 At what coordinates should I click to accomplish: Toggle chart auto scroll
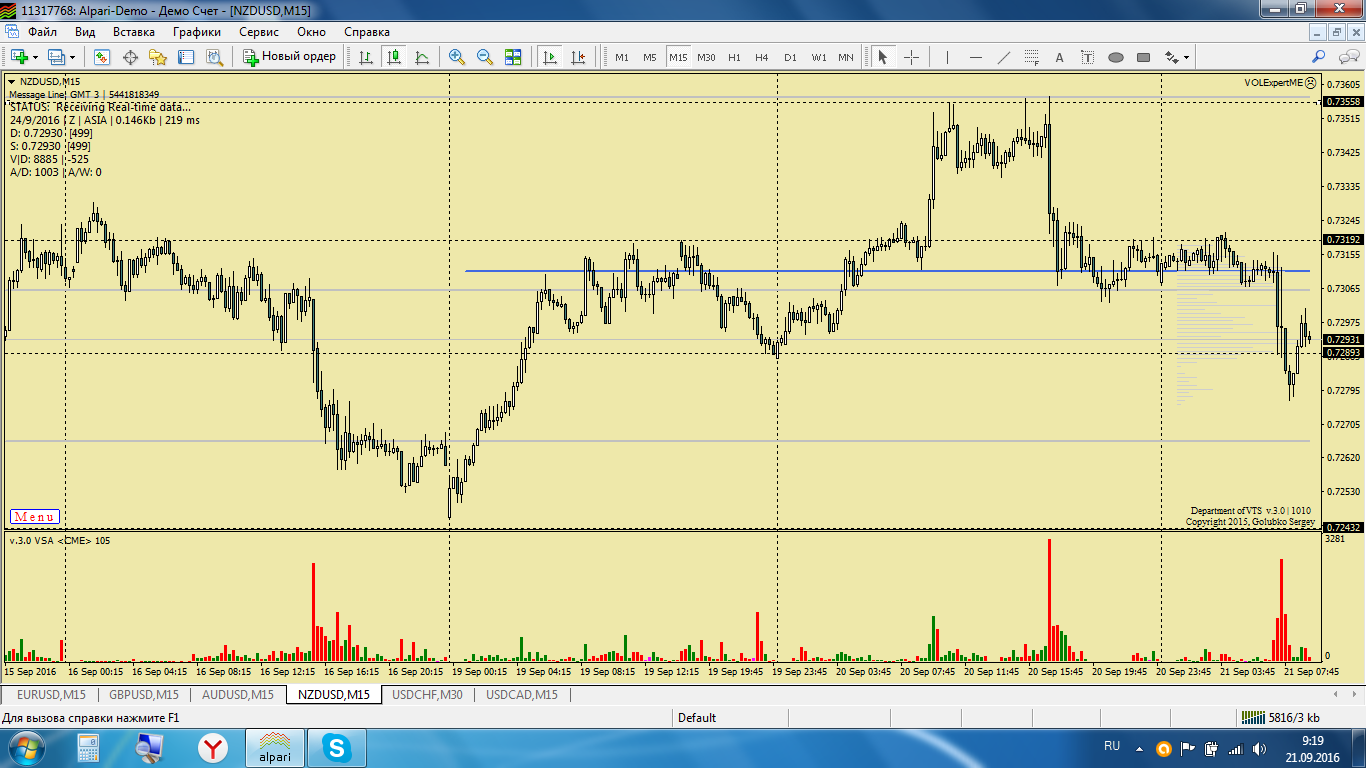550,57
